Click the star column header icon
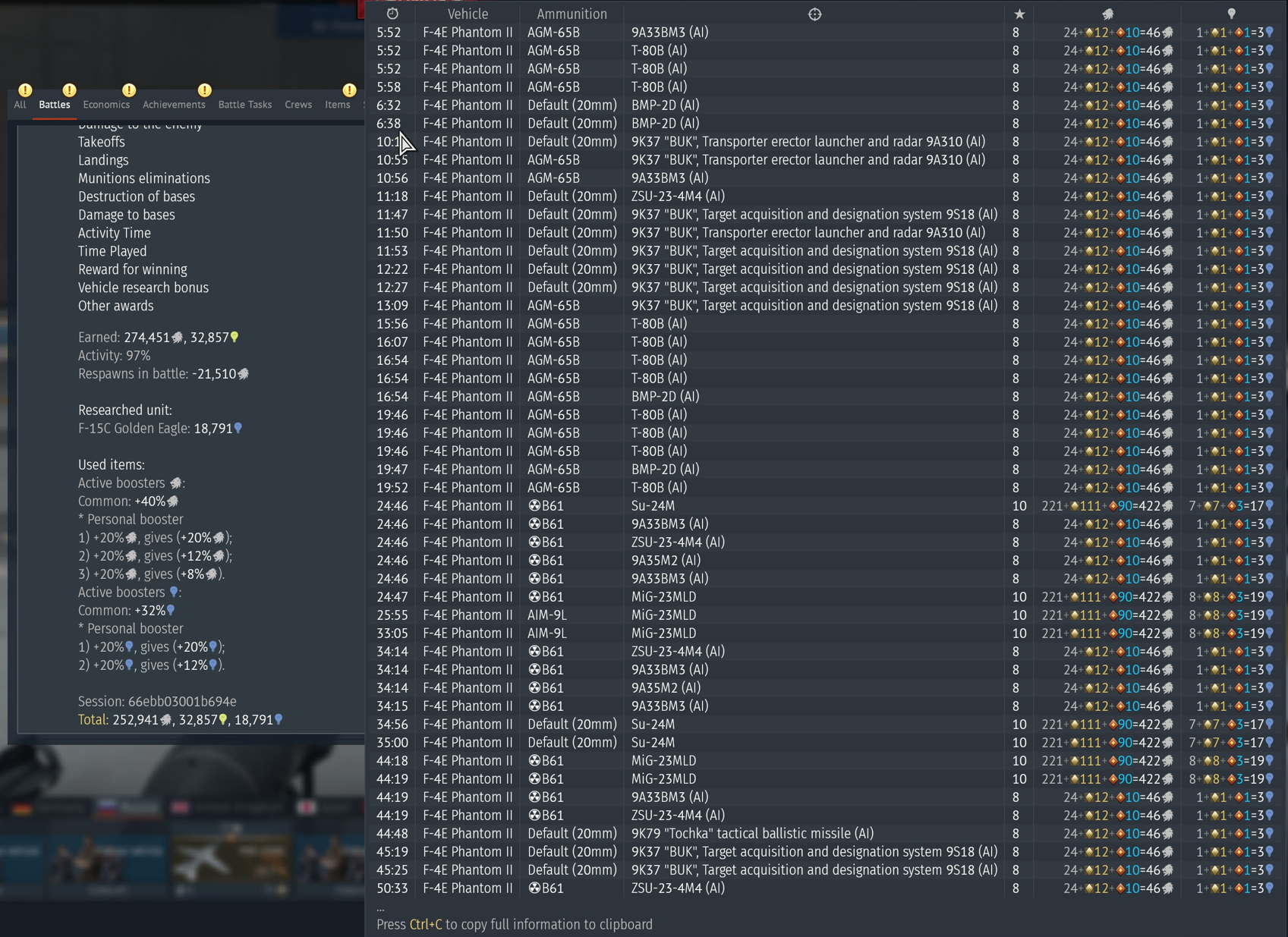The width and height of the screenshot is (1288, 937). pyautogui.click(x=1019, y=14)
